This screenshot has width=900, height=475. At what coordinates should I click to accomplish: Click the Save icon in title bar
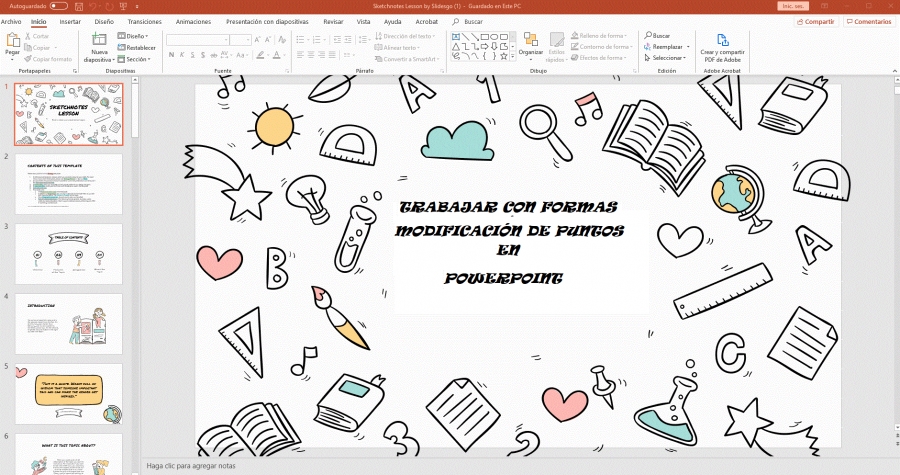(x=79, y=6)
